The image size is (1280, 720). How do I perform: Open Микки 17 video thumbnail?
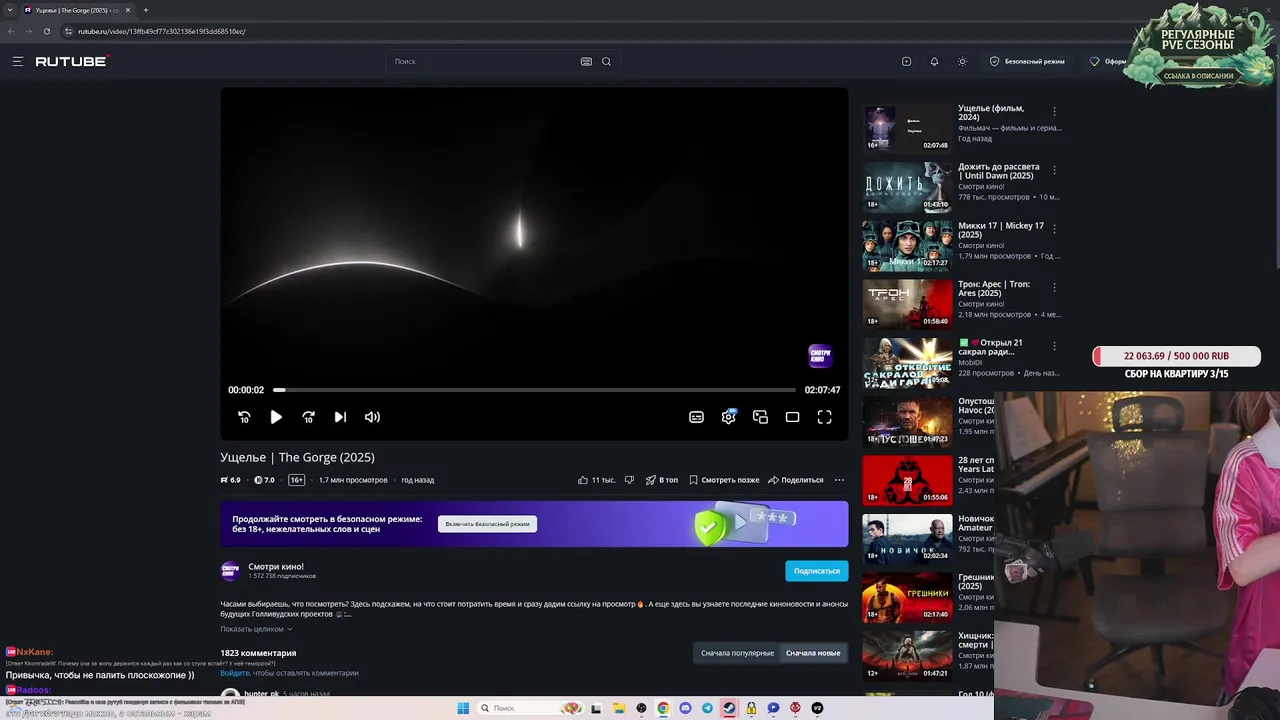coord(908,246)
